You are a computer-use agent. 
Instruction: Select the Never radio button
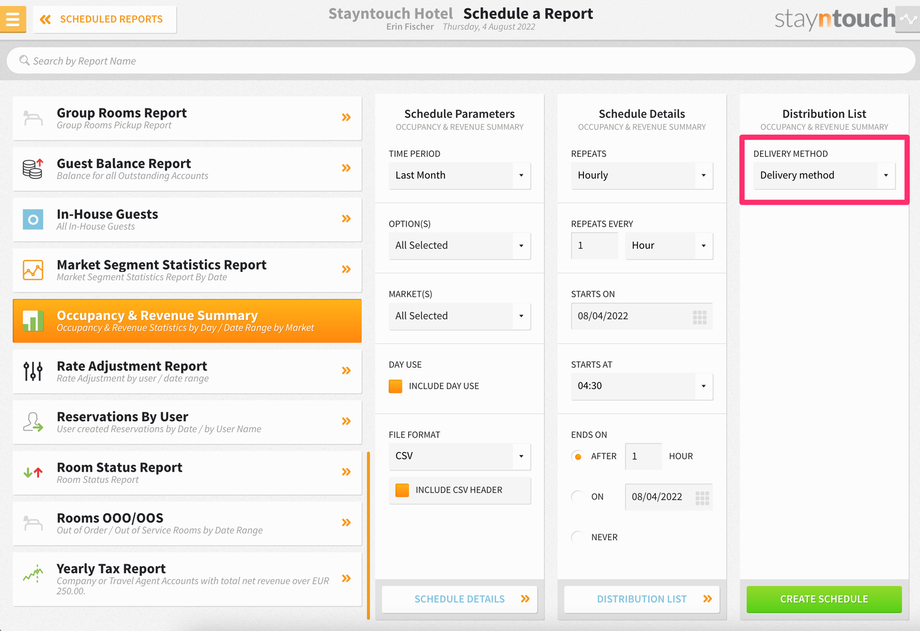pyautogui.click(x=577, y=537)
